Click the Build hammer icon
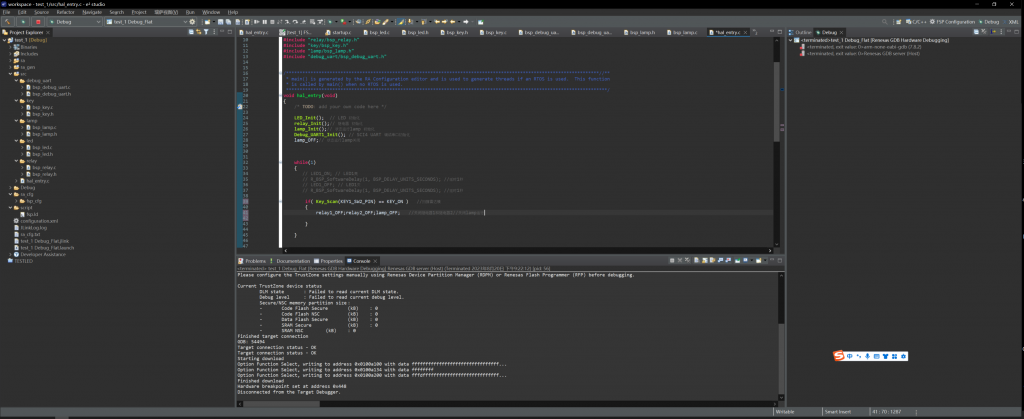This screenshot has height=419, width=1024. (x=7, y=20)
